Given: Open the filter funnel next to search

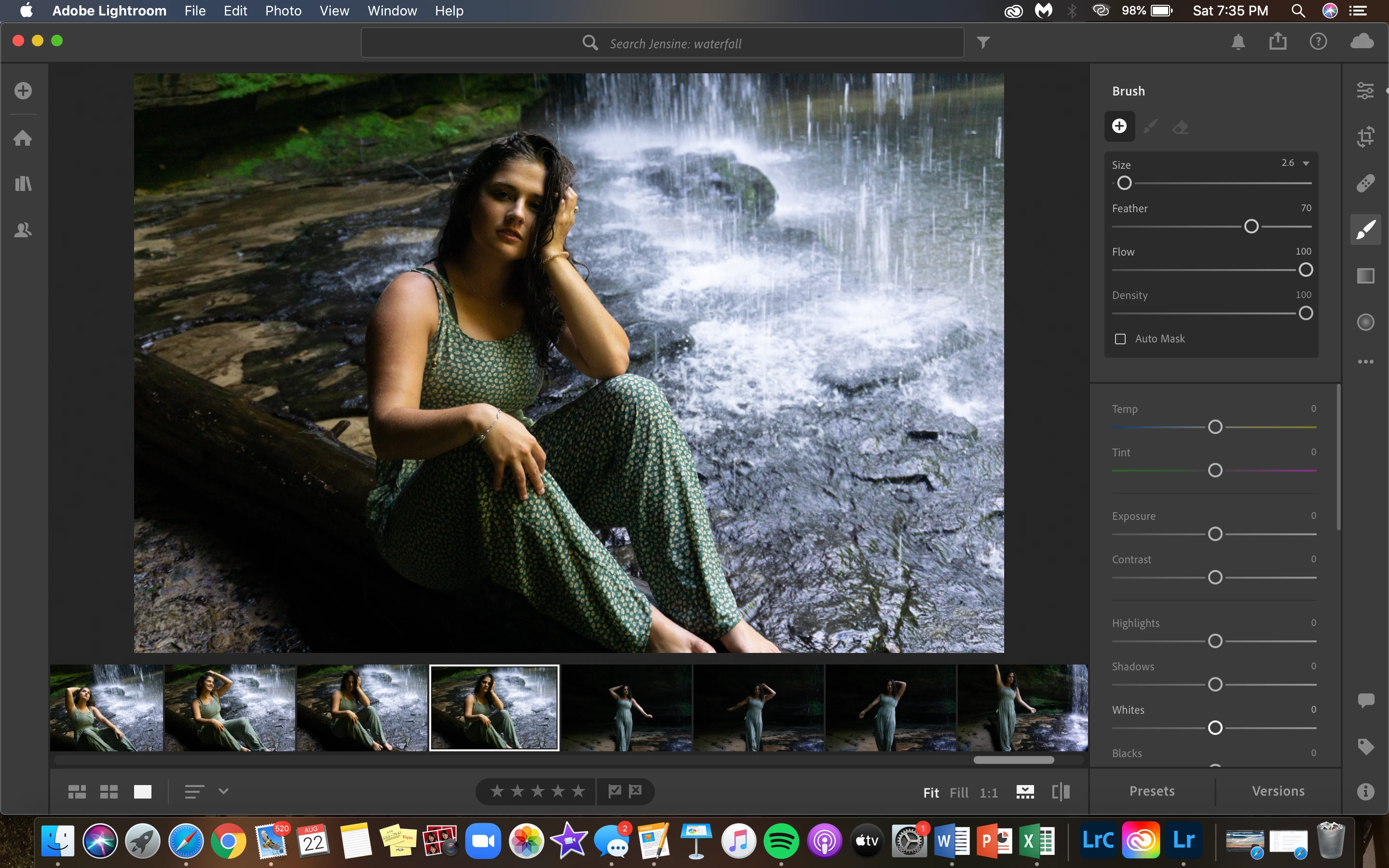Looking at the screenshot, I should [982, 42].
